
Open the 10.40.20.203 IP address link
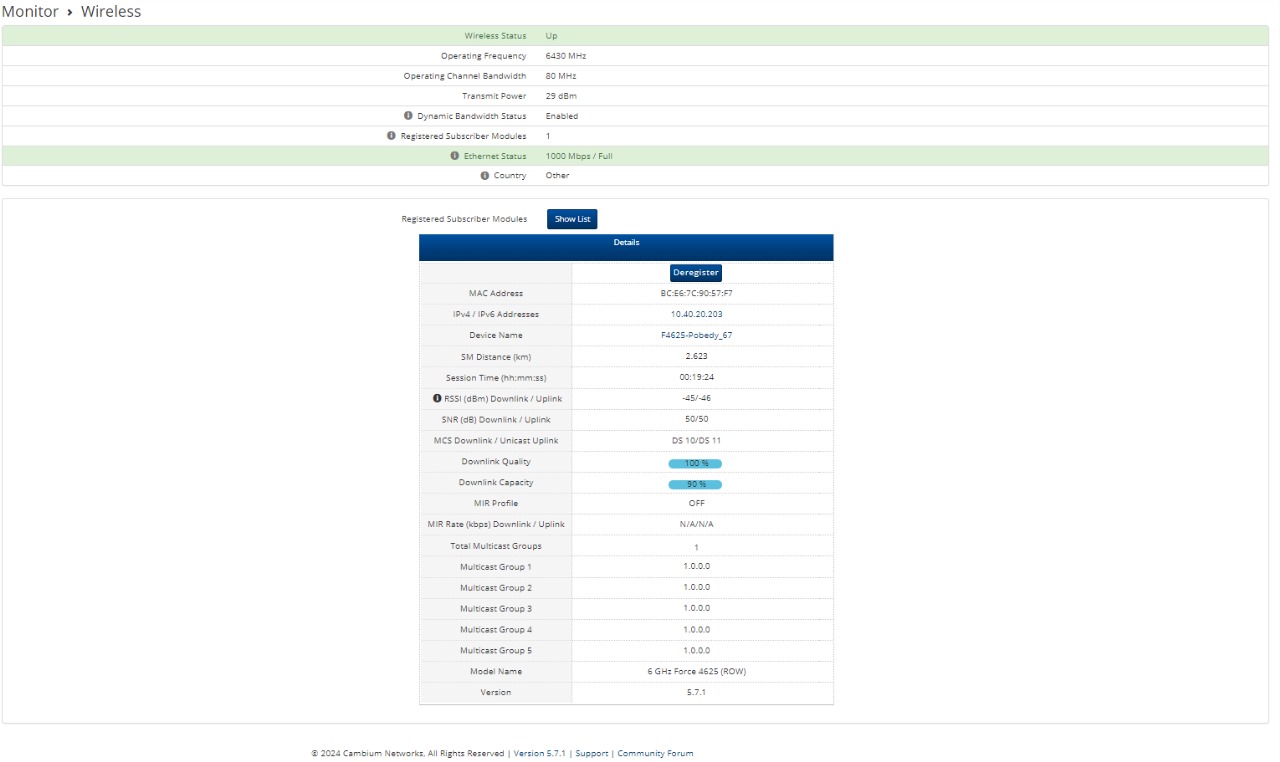click(x=696, y=314)
